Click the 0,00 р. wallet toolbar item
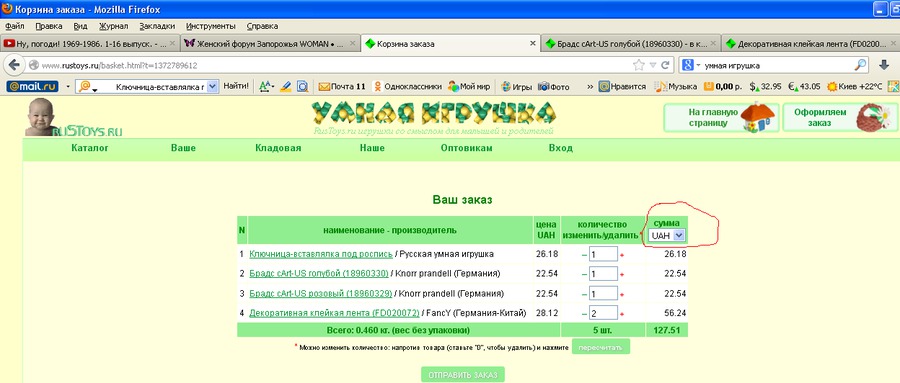The height and width of the screenshot is (383, 900). [723, 87]
